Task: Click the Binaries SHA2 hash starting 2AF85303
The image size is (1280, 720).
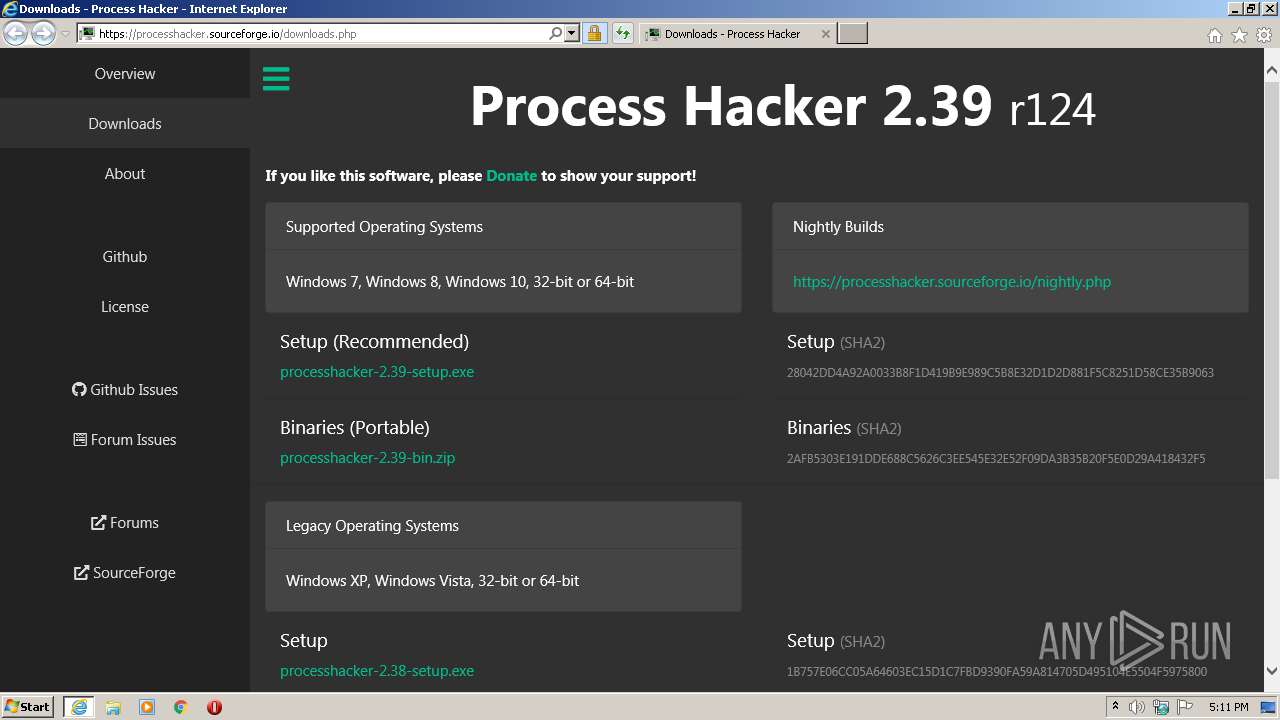Action: (996, 458)
